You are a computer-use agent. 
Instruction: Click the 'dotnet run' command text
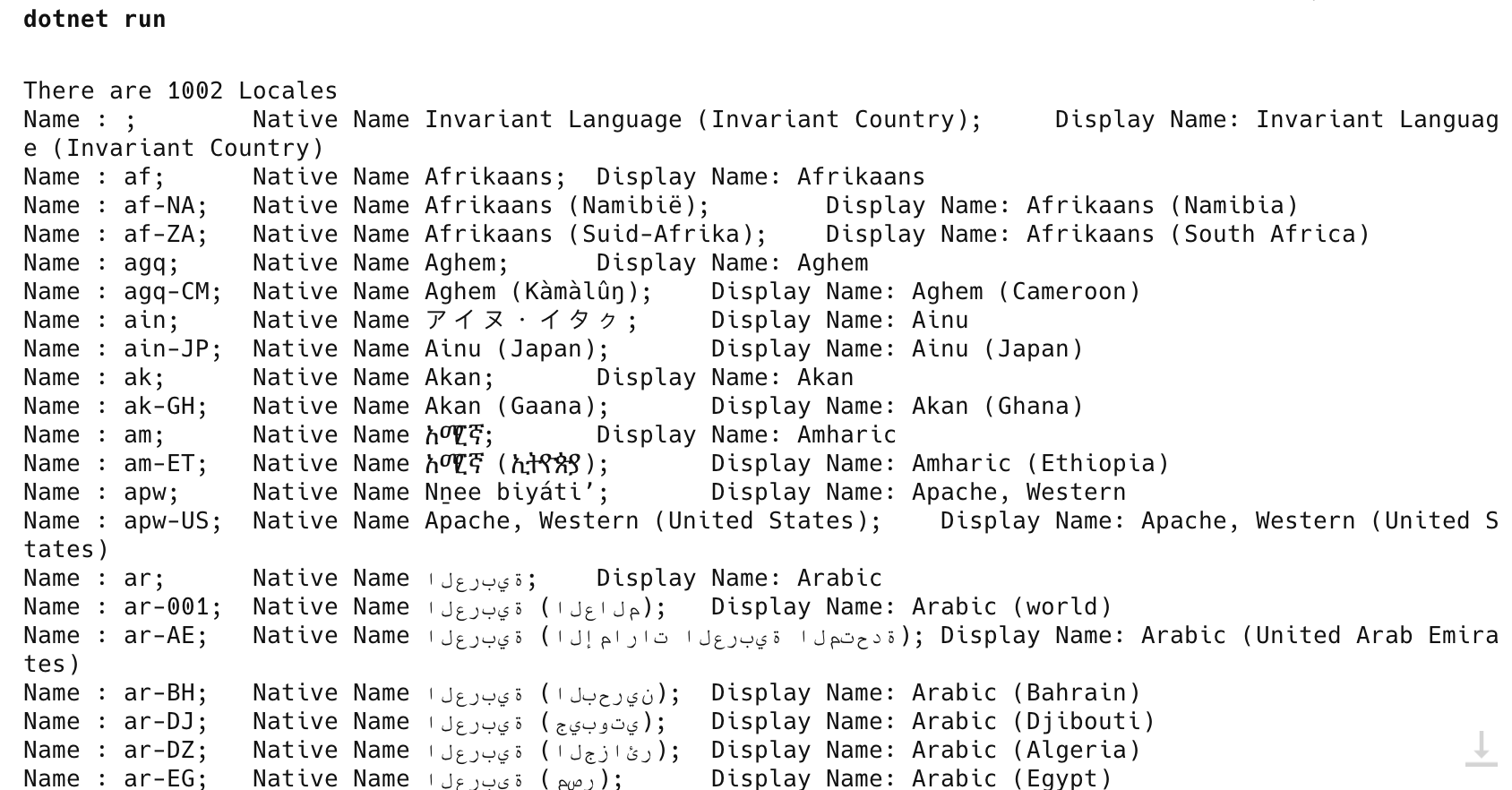[94, 19]
